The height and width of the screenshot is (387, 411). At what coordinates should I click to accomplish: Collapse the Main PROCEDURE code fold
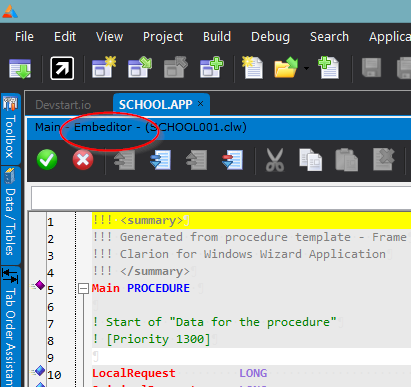coord(83,288)
